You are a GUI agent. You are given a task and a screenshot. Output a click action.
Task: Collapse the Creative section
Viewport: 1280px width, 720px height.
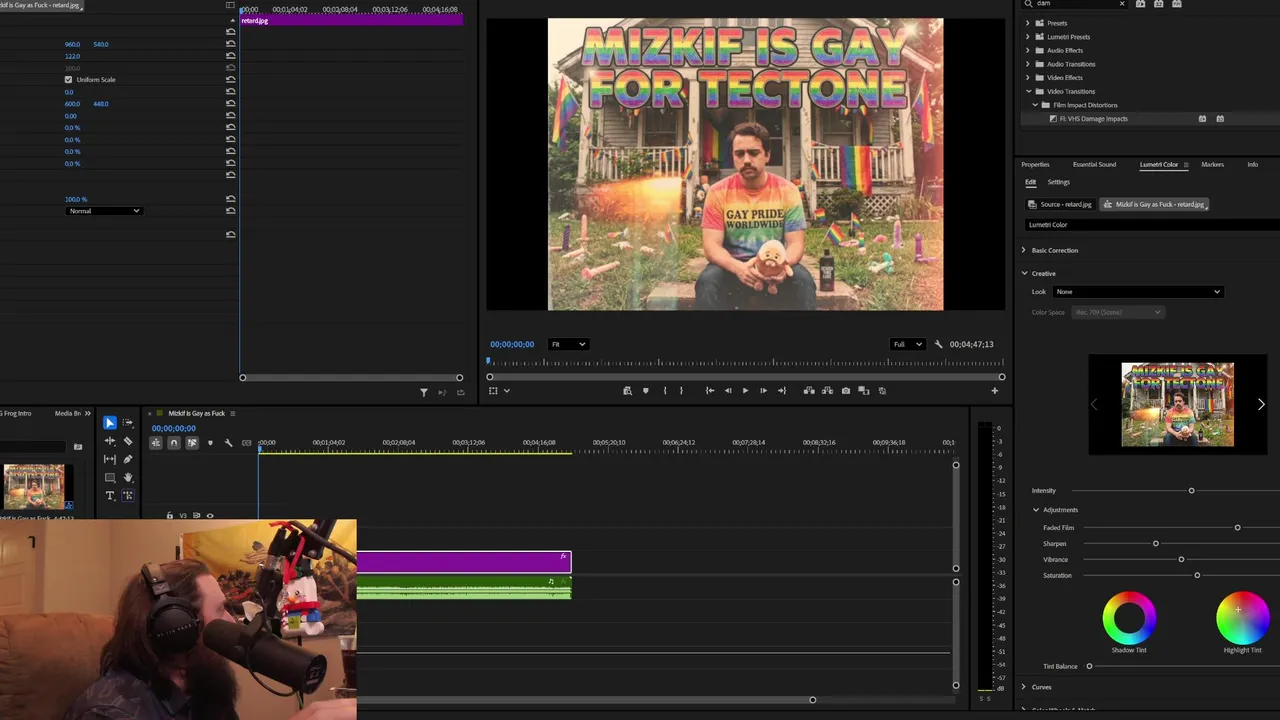coord(1024,273)
